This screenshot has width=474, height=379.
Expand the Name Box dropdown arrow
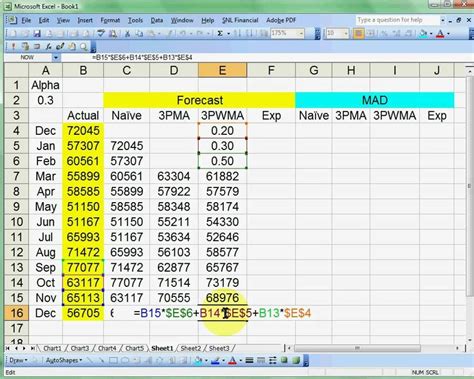[x=56, y=58]
